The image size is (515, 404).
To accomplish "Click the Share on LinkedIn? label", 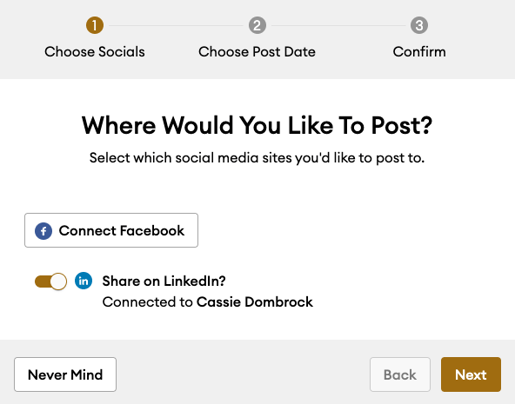I will (x=164, y=281).
